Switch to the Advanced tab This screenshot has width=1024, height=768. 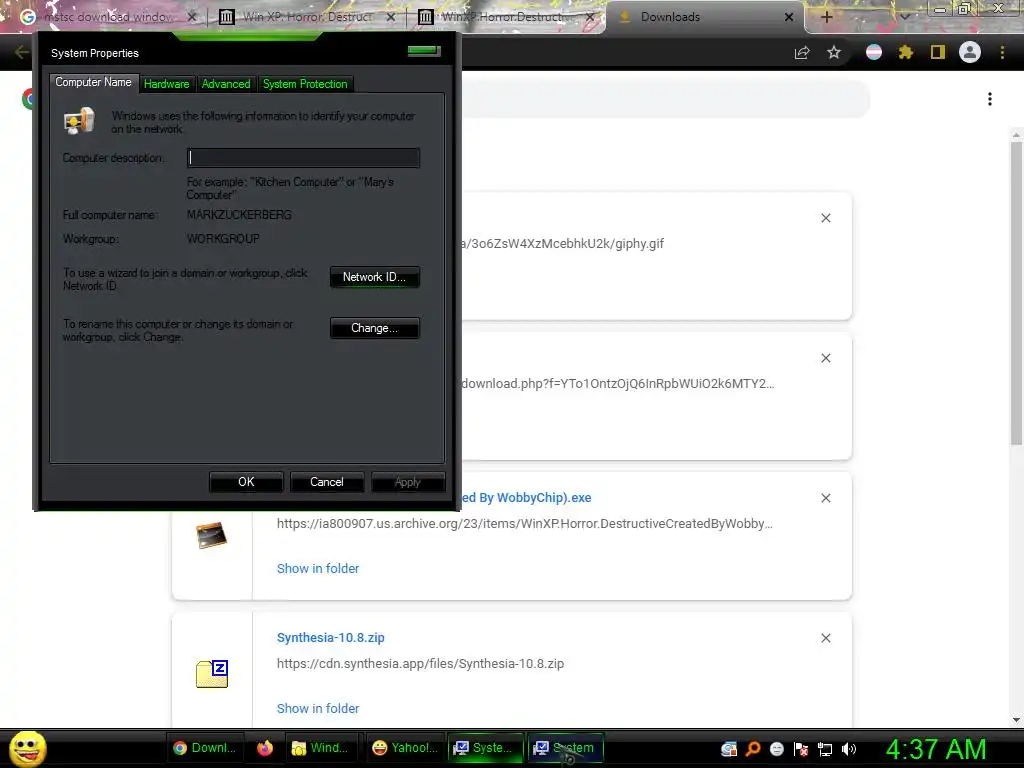tap(225, 84)
